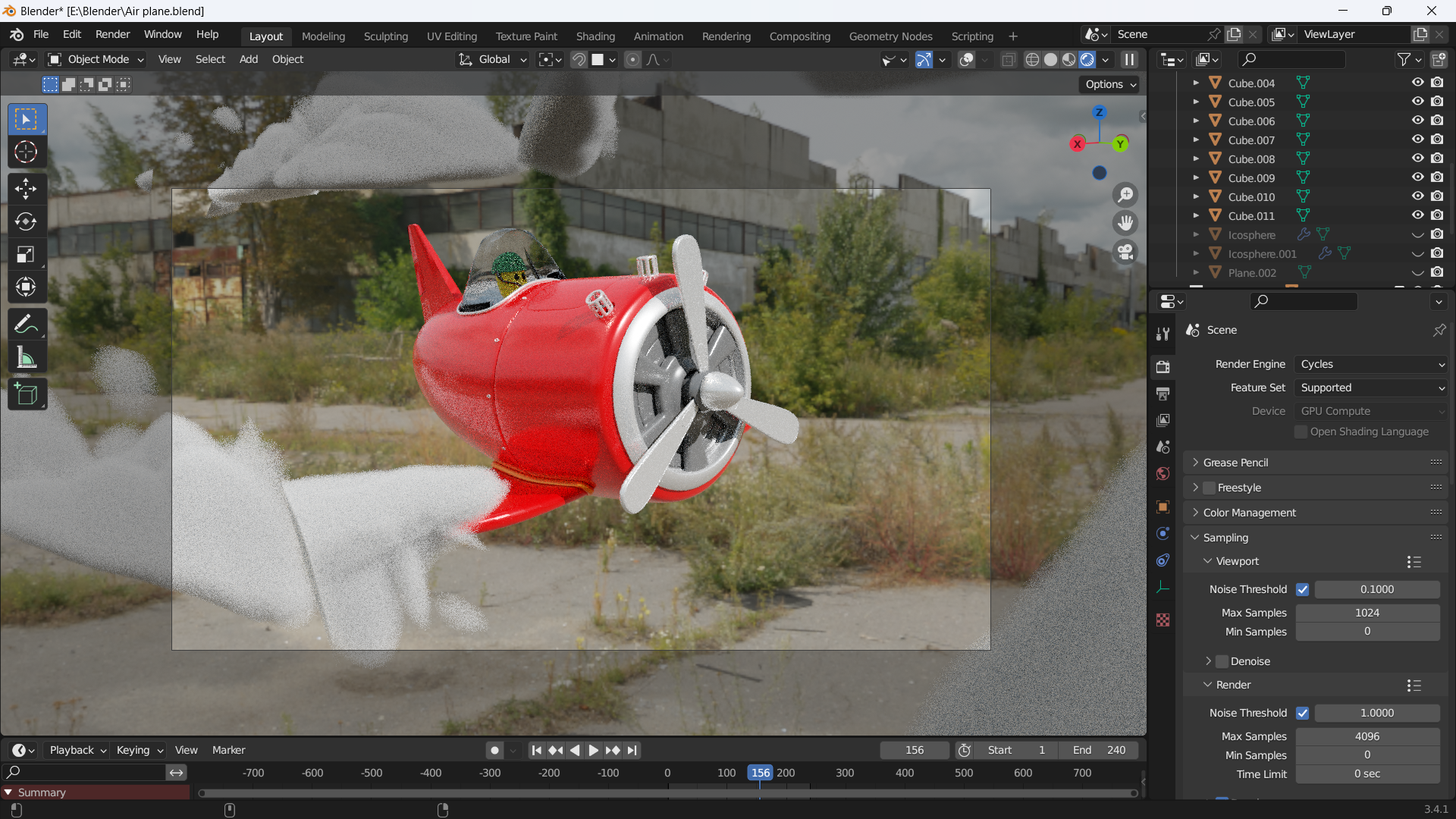Pick the Rotate tool
1456x819 pixels.
pyautogui.click(x=27, y=221)
